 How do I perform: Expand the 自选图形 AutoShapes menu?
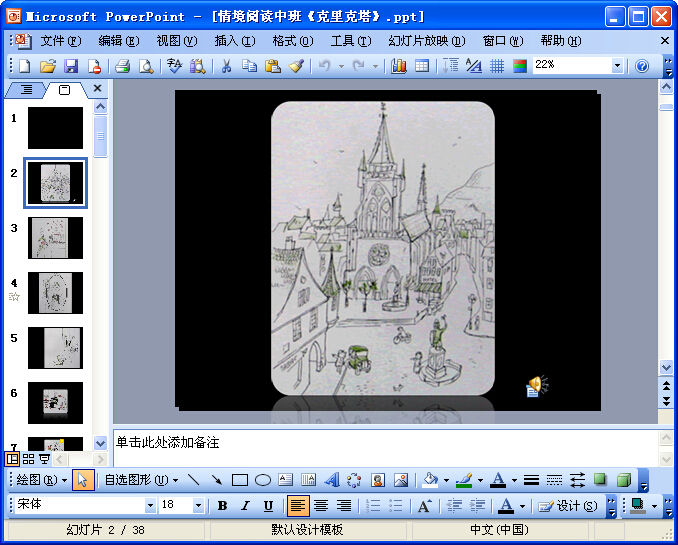pos(141,480)
